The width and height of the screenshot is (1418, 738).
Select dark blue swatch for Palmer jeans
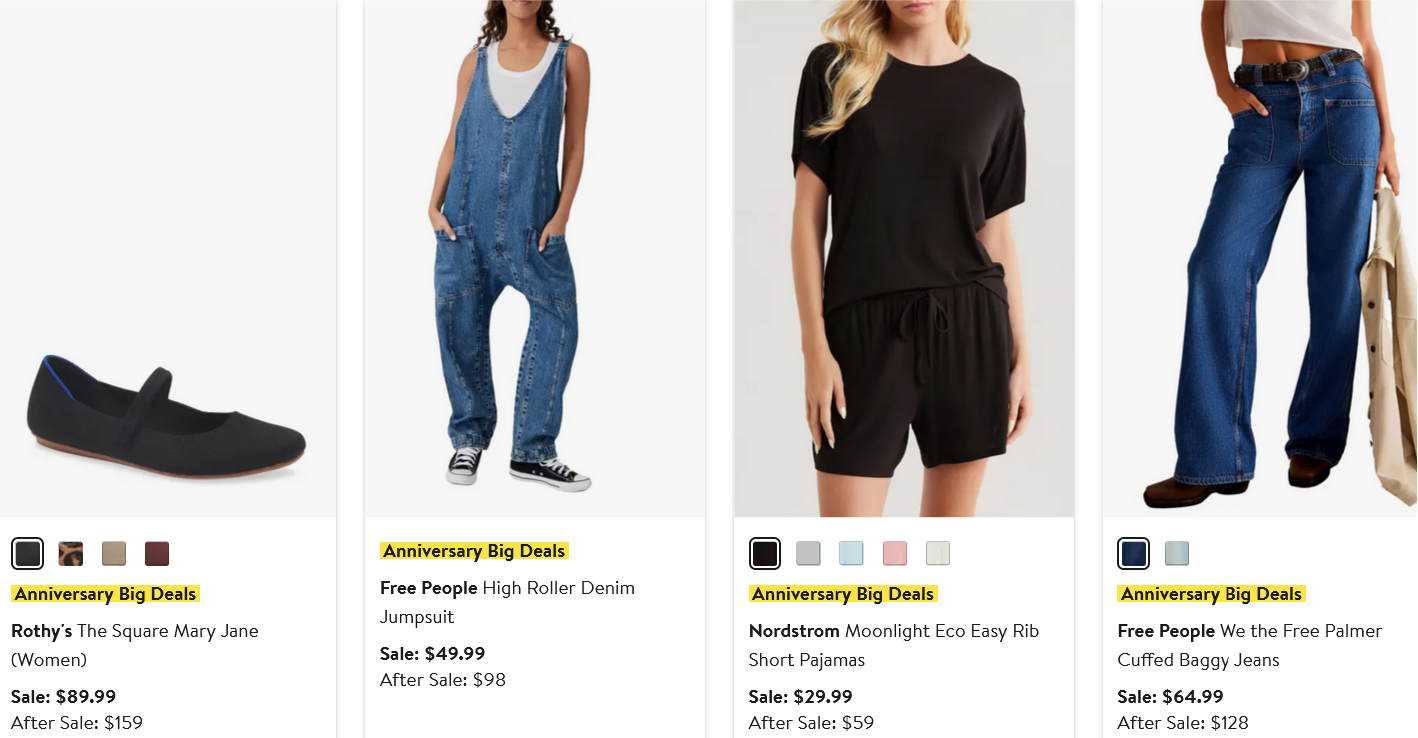click(x=1134, y=553)
